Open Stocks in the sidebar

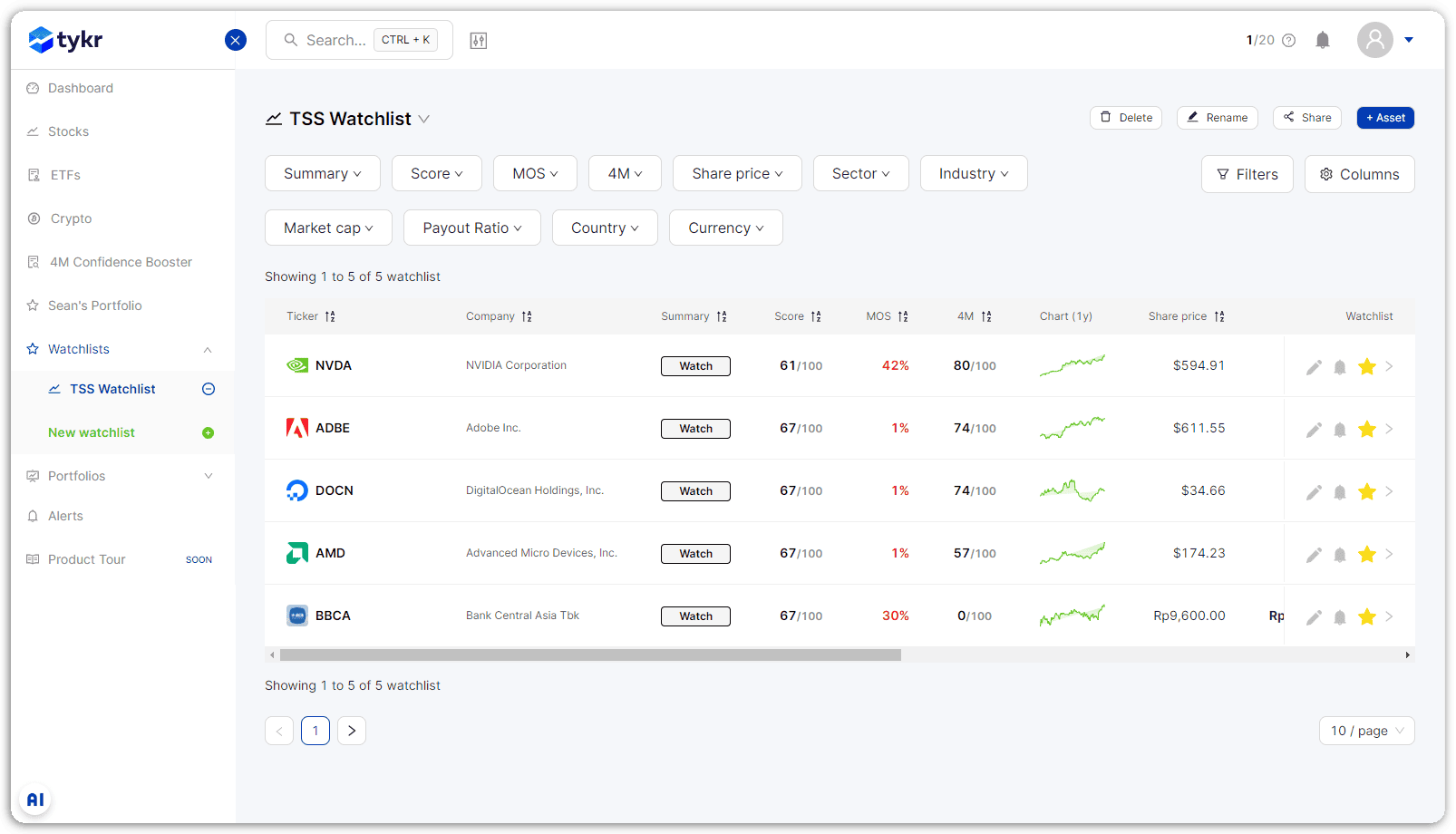[68, 131]
